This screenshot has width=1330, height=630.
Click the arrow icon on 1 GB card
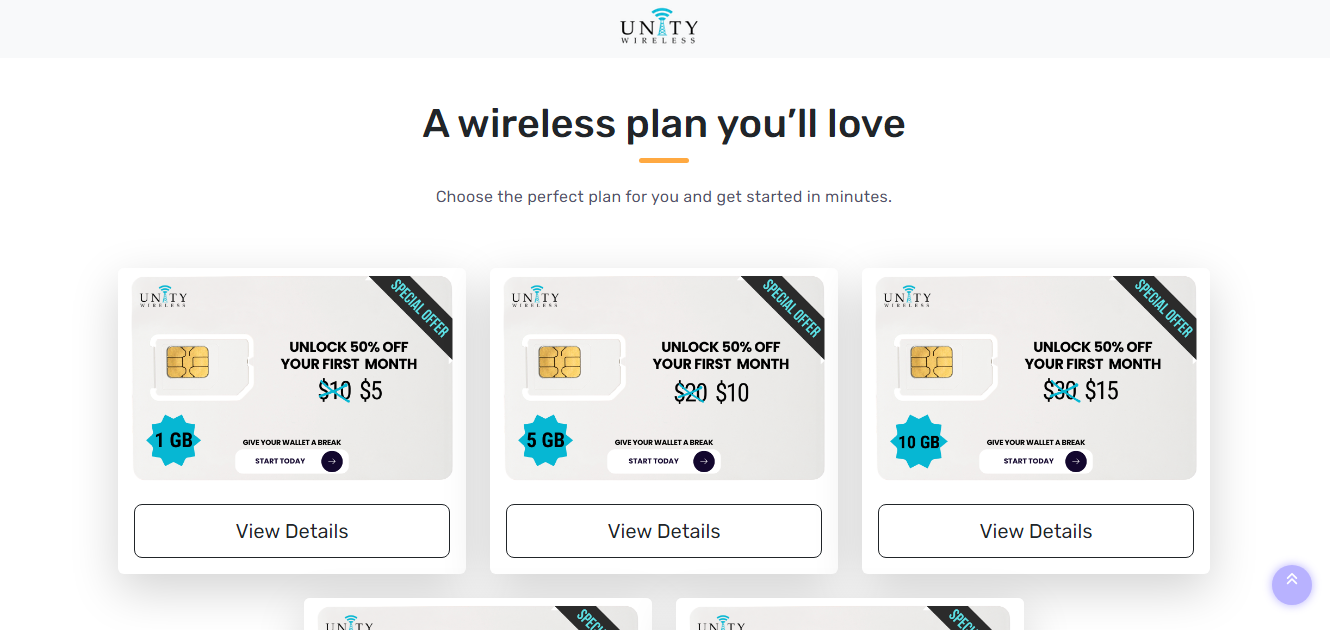332,461
